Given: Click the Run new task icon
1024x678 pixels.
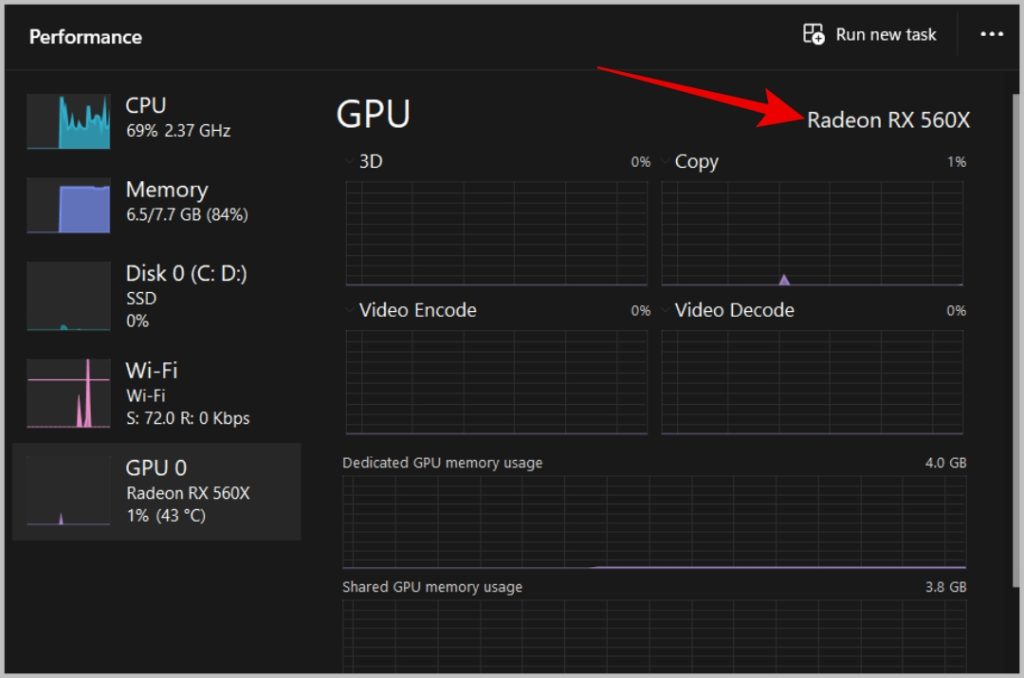Looking at the screenshot, I should tap(815, 35).
